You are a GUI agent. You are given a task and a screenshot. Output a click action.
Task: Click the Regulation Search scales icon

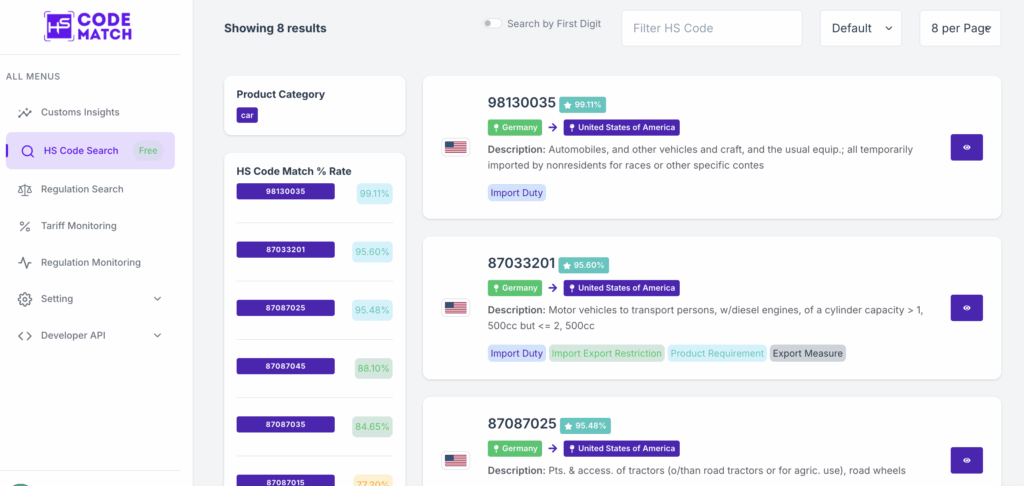25,189
